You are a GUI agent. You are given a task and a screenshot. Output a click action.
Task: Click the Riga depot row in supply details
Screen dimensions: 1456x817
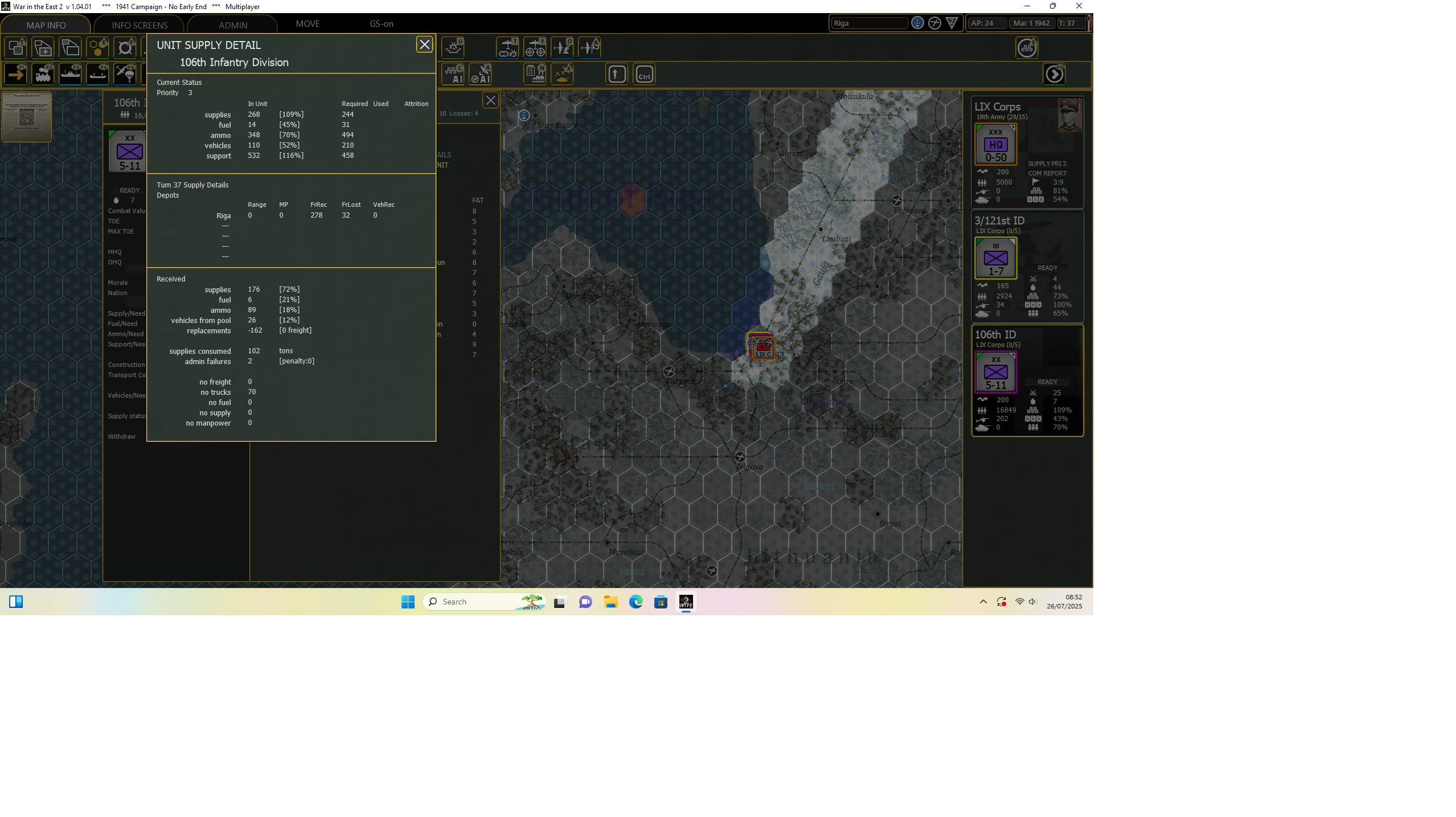[296, 215]
